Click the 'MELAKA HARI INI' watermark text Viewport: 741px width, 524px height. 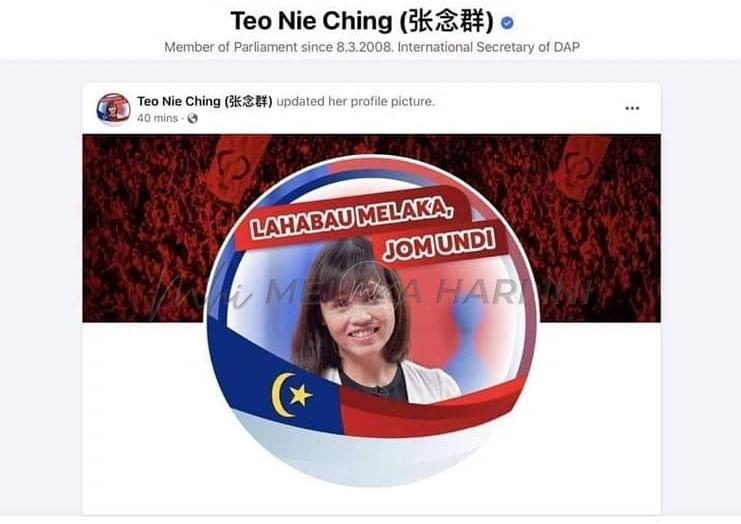coord(428,292)
